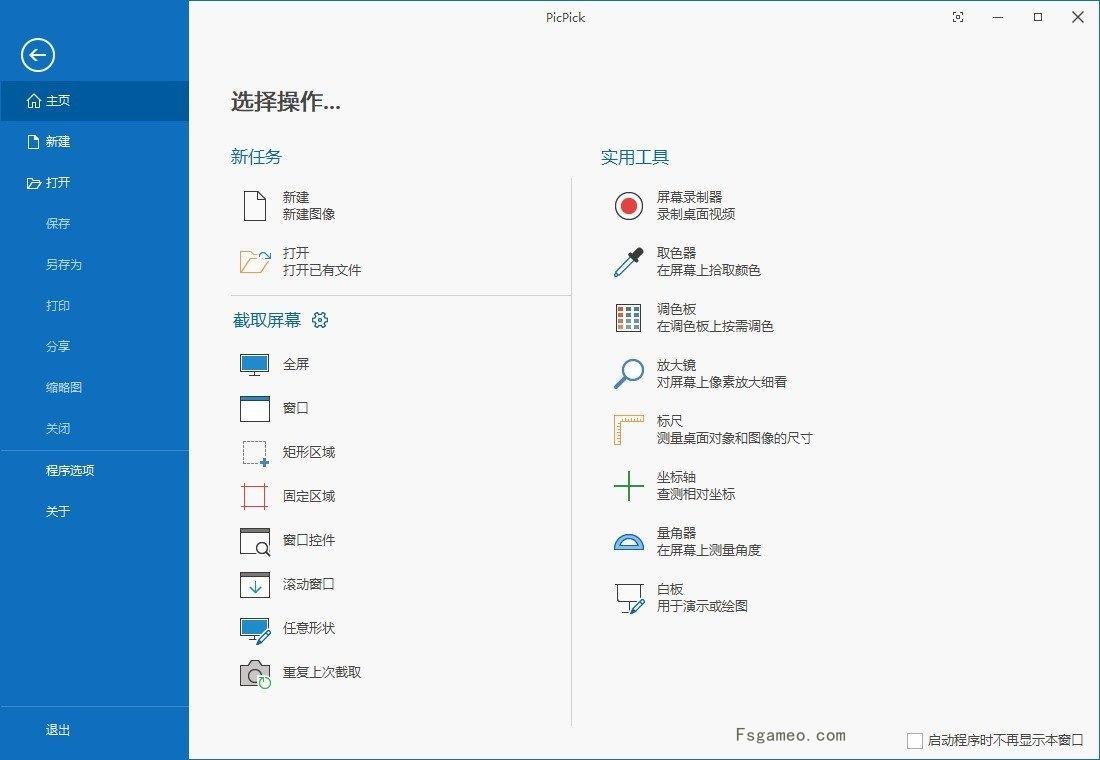Click 在屏幕上测量角度 description text

coord(709,550)
